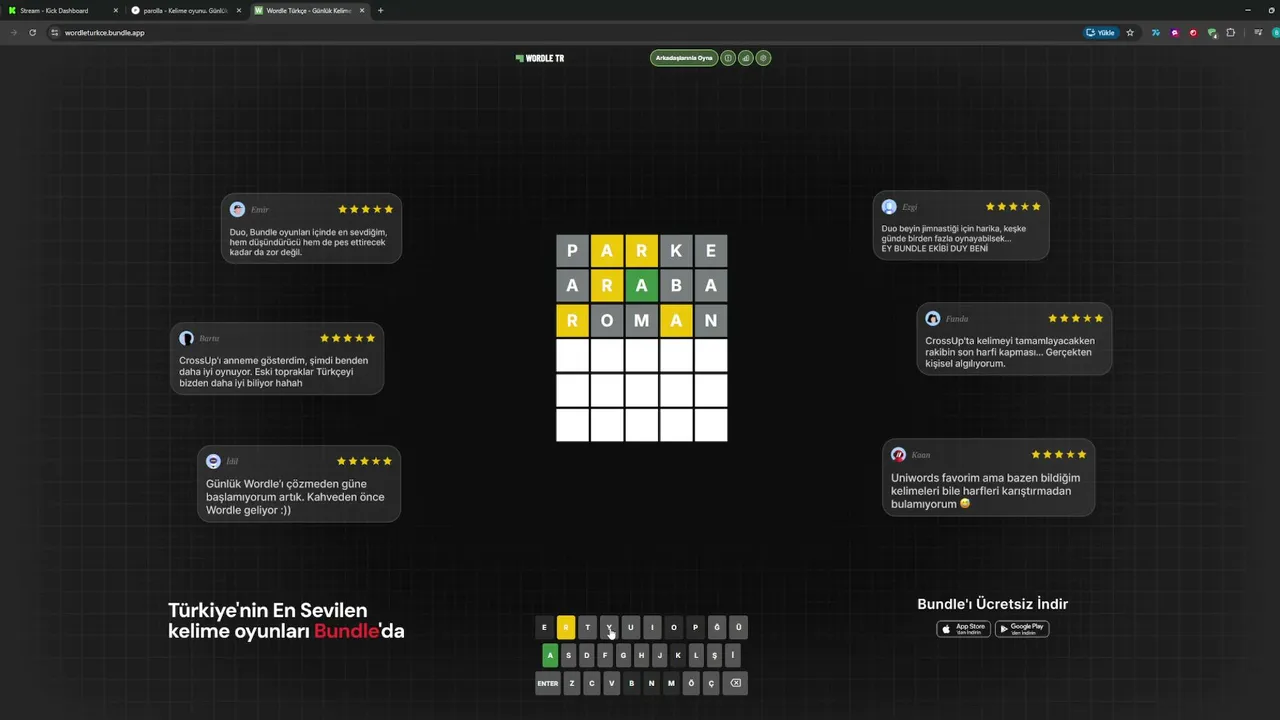Click Funda's avatar in the review card

pyautogui.click(x=933, y=318)
